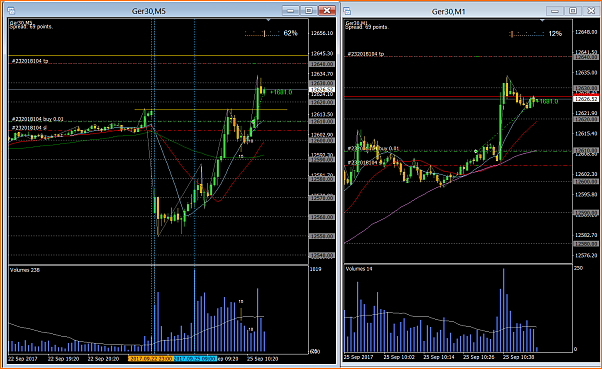This screenshot has height=369, width=602.
Task: Open the Ger30,M5 window system-menu icon
Action: pyautogui.click(x=11, y=11)
